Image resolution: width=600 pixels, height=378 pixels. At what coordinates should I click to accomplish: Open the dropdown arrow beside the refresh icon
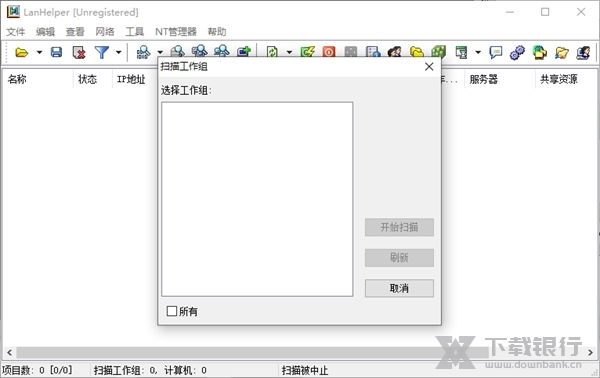click(x=289, y=52)
